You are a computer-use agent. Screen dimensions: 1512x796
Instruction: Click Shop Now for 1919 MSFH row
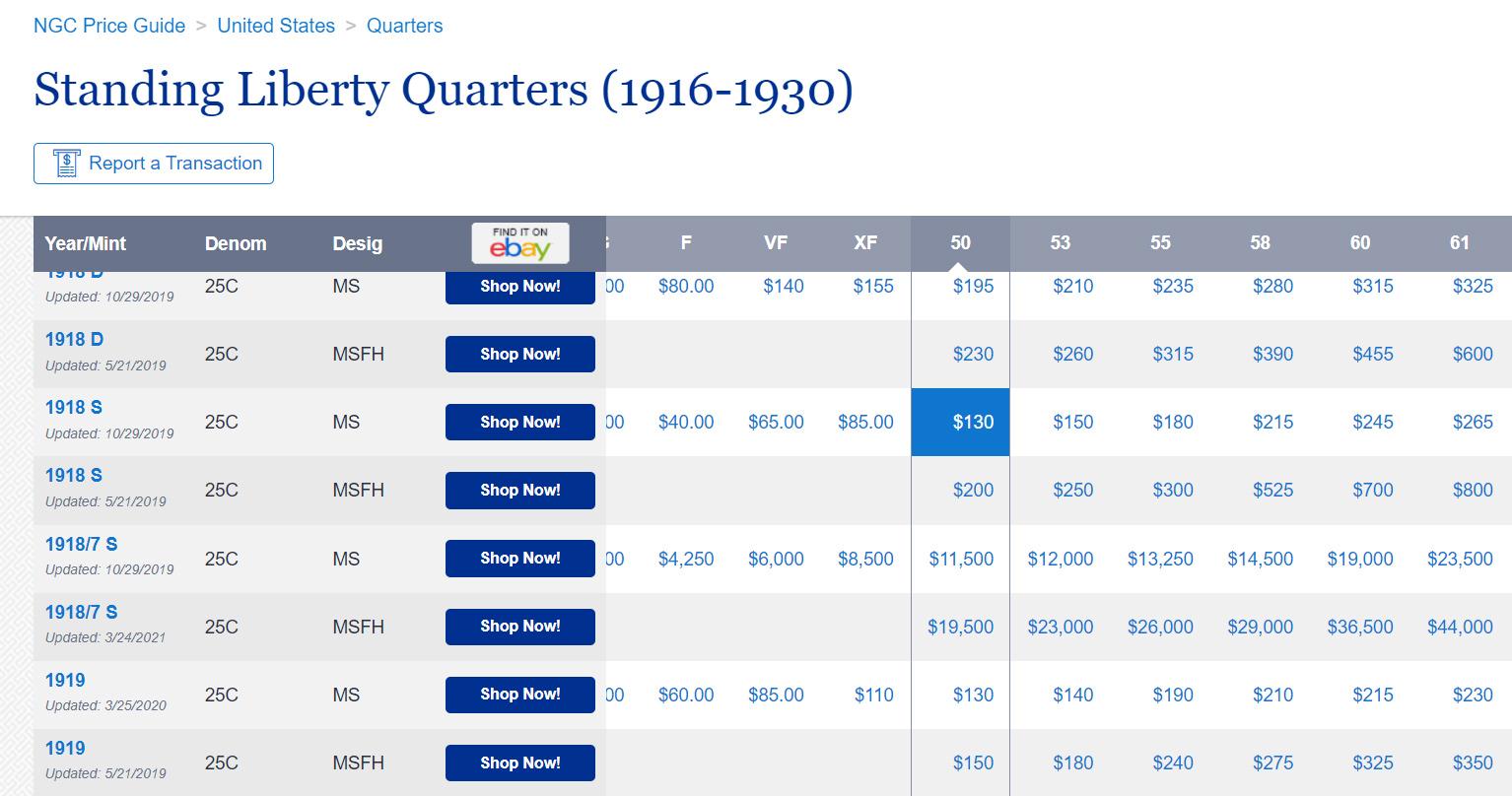pos(520,763)
